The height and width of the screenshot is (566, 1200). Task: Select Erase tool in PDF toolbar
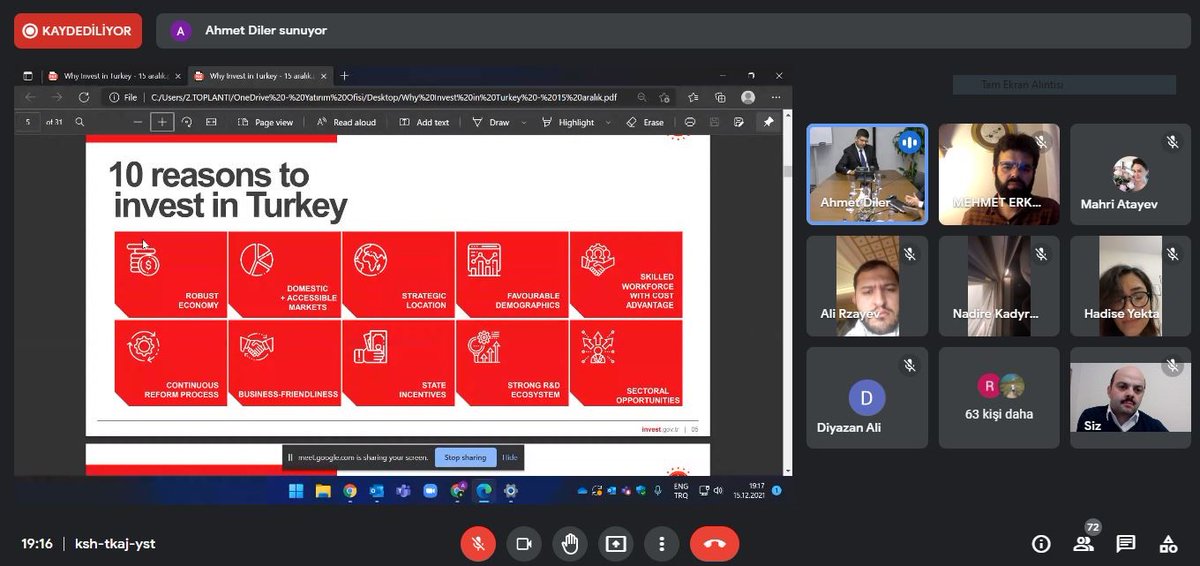pos(645,122)
